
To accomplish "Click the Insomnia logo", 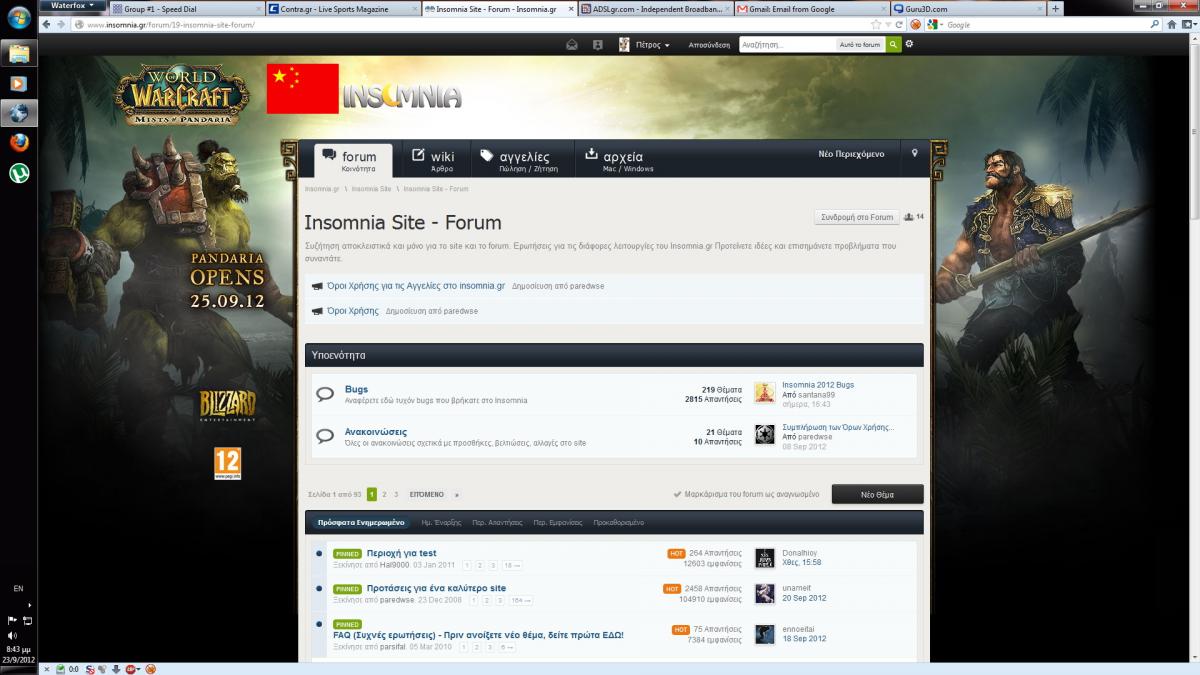I will click(401, 96).
